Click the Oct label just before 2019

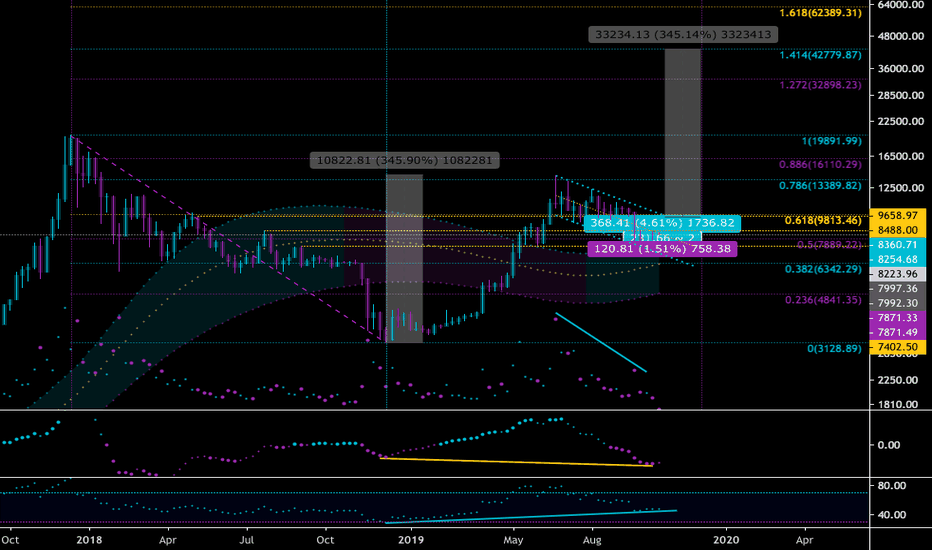click(325, 540)
